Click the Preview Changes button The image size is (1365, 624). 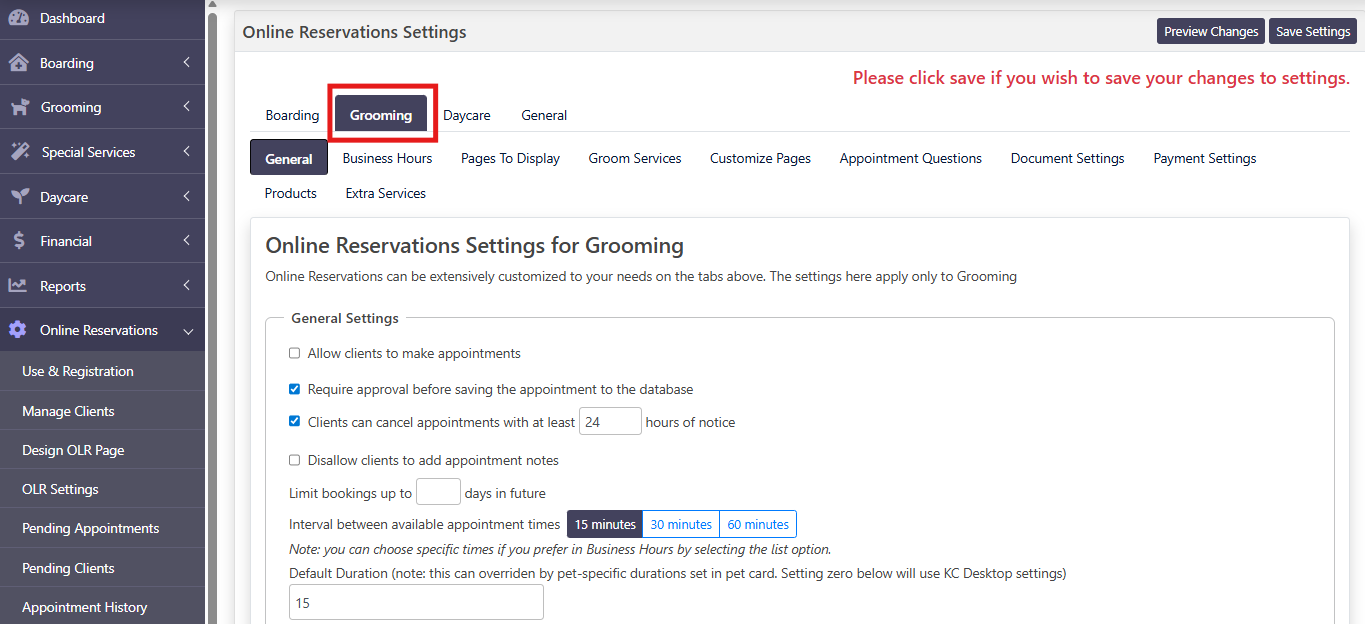1210,31
